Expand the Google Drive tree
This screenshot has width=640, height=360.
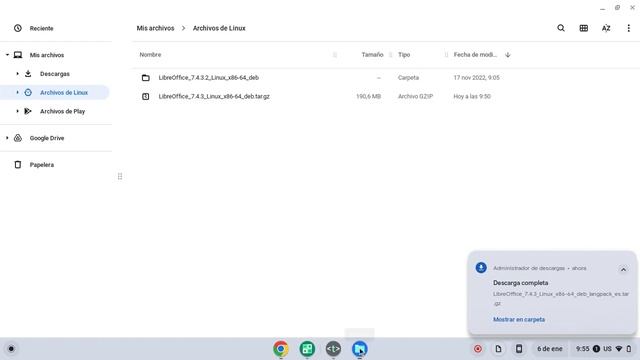tap(7, 138)
